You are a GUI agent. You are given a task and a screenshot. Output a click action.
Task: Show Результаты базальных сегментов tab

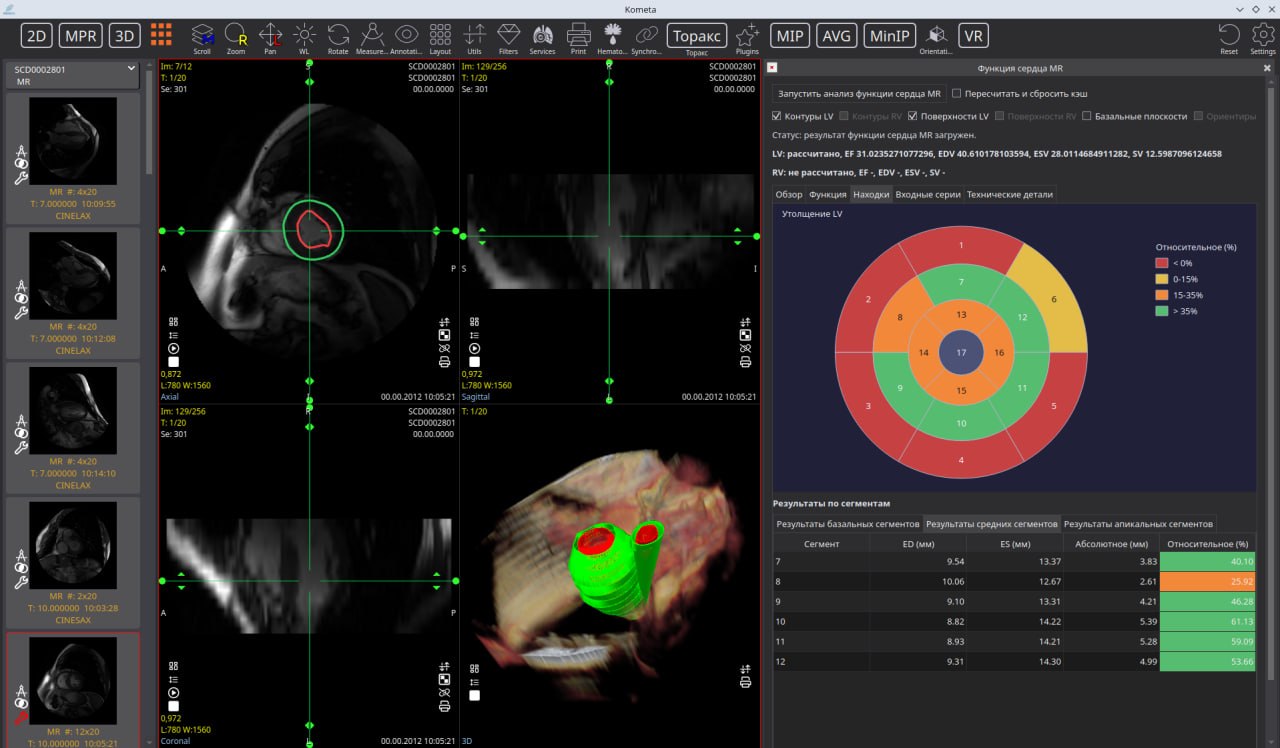[x=848, y=524]
